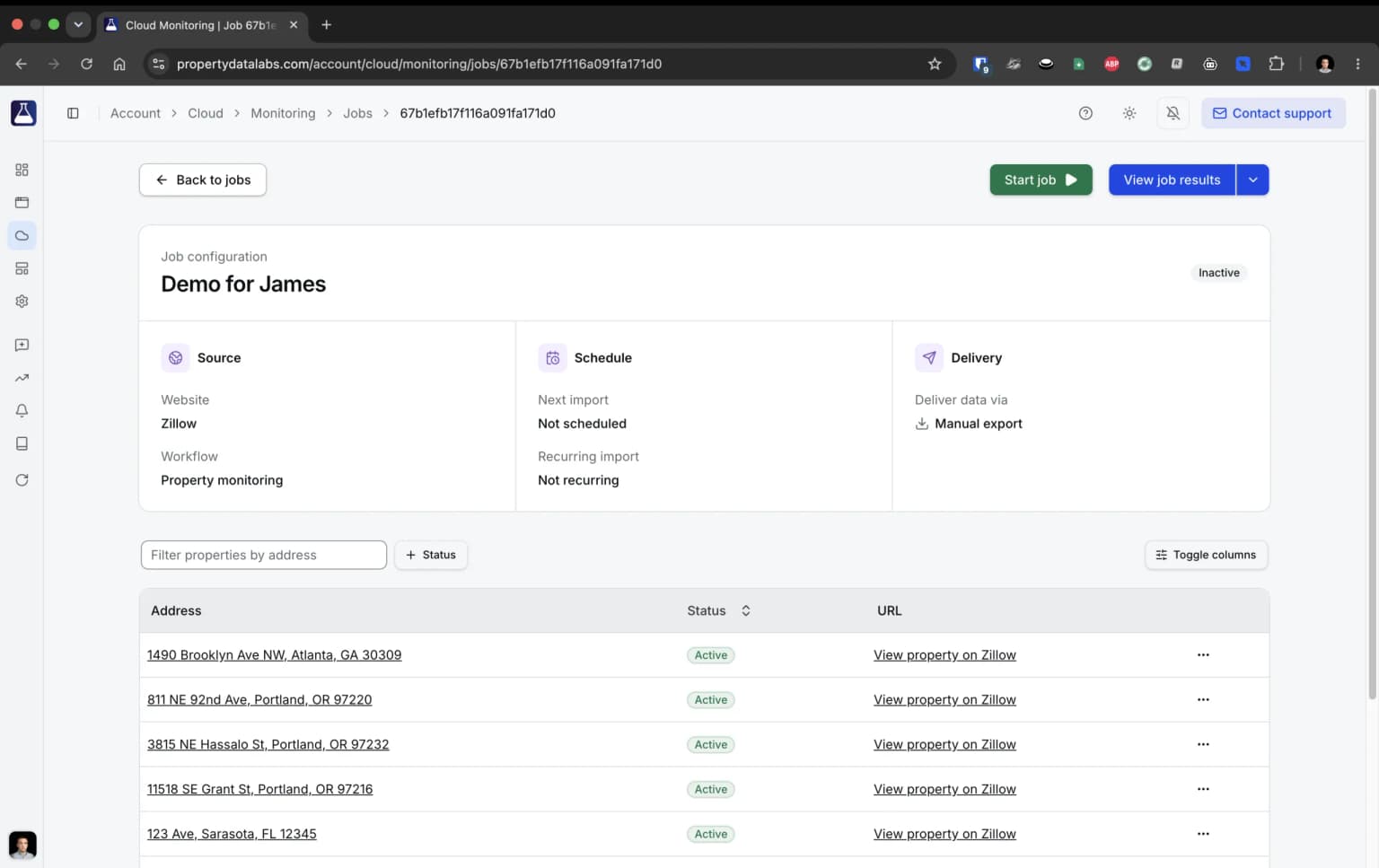The height and width of the screenshot is (868, 1379).
Task: Click the muted bell notifications icon
Action: tap(1173, 113)
